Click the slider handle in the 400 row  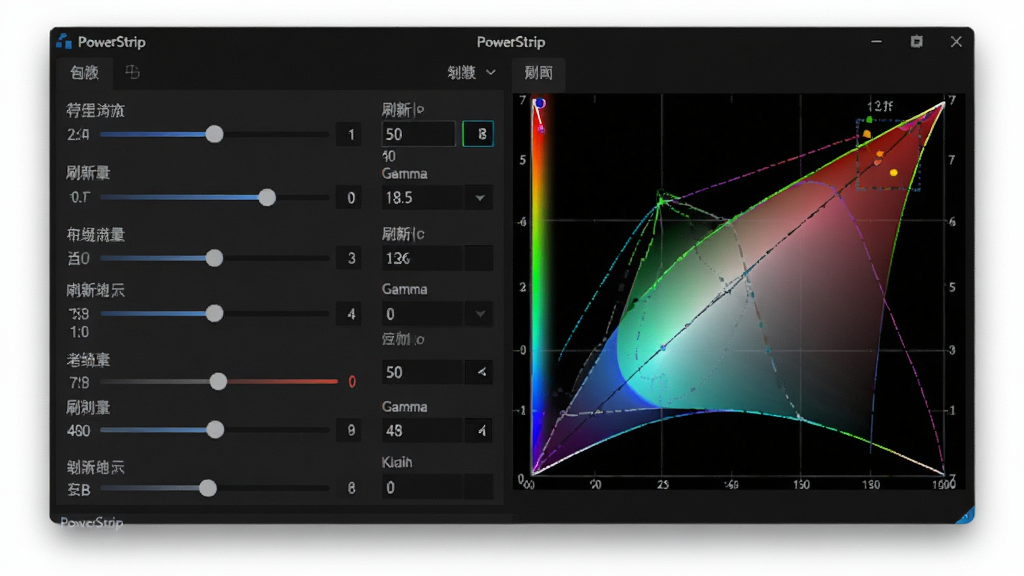pos(215,430)
